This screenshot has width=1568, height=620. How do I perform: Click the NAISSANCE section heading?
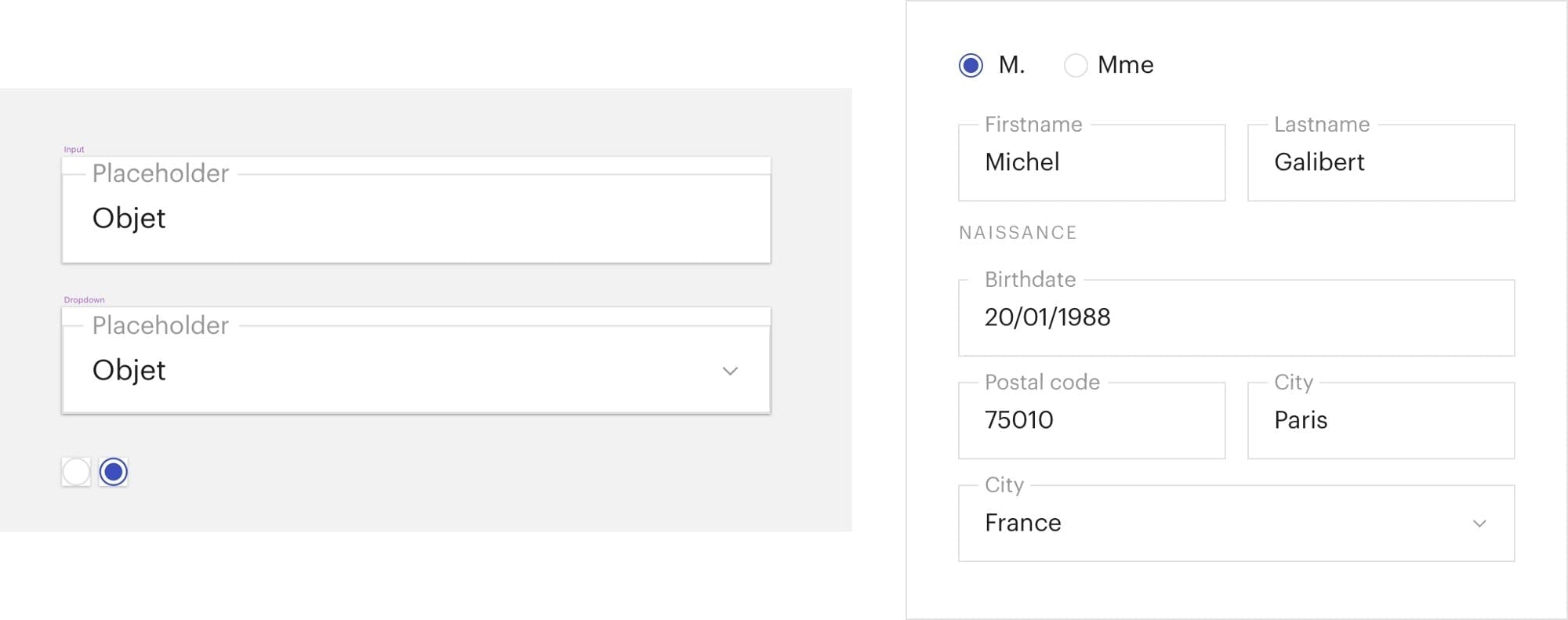point(1018,233)
